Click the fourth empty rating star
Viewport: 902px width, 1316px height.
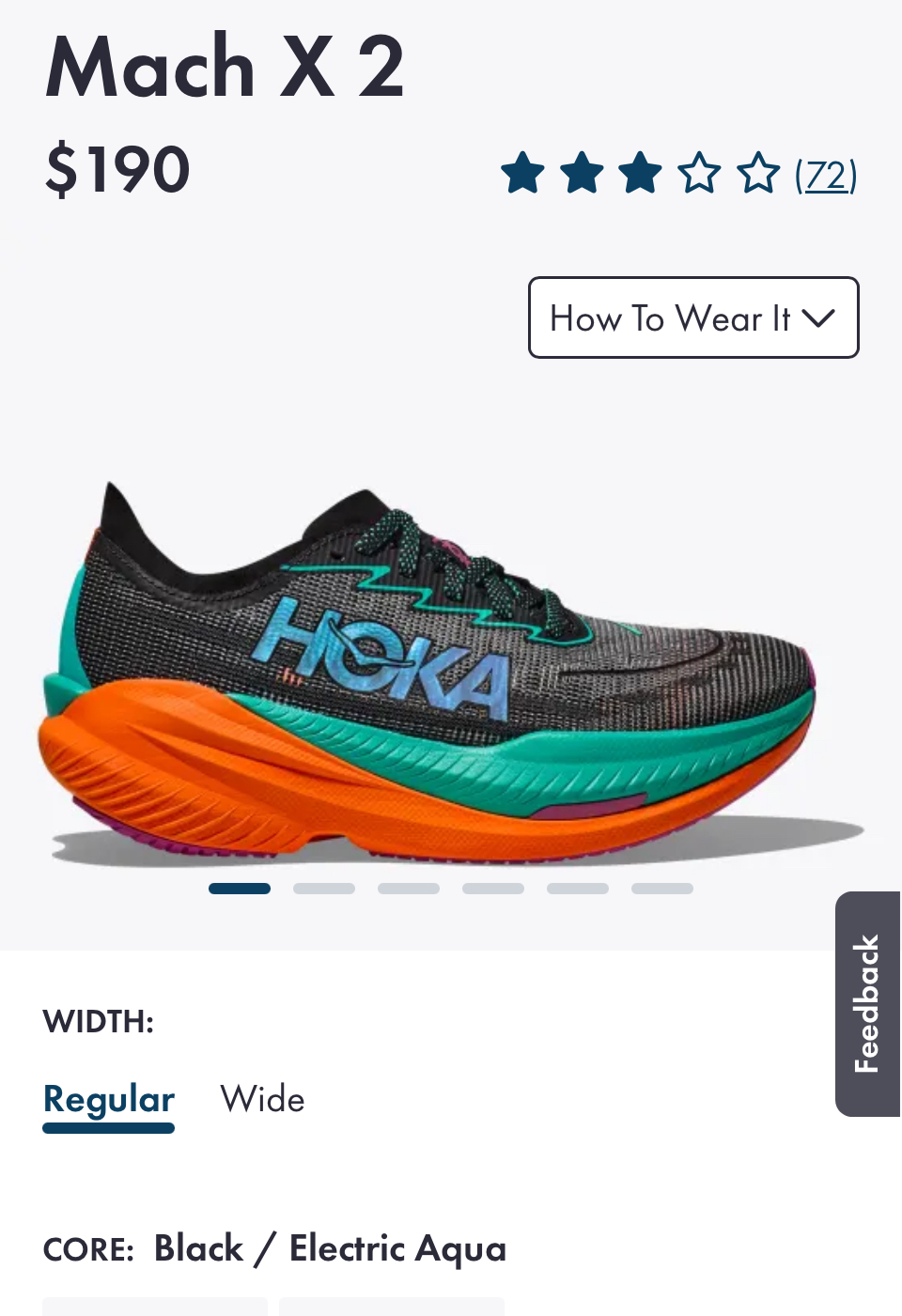coord(700,174)
